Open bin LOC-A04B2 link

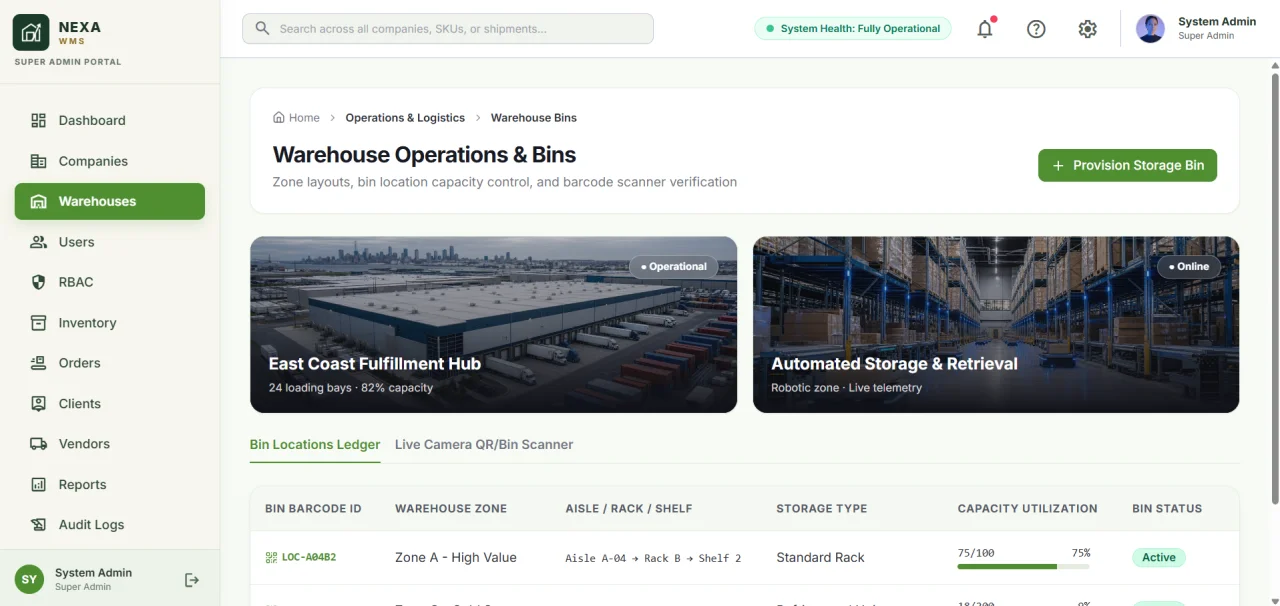click(x=309, y=558)
